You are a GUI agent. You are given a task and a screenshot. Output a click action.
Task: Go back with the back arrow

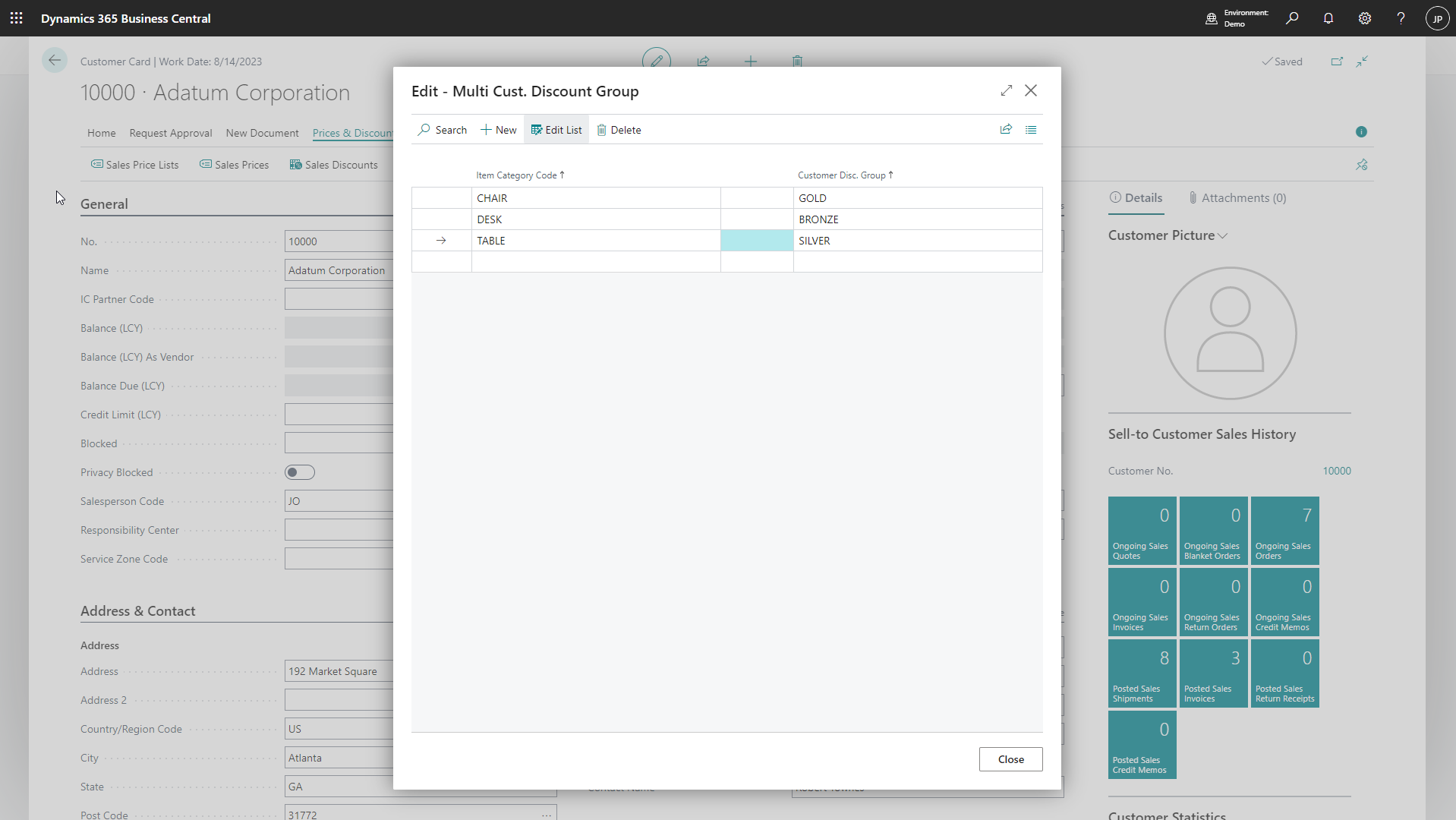[55, 60]
